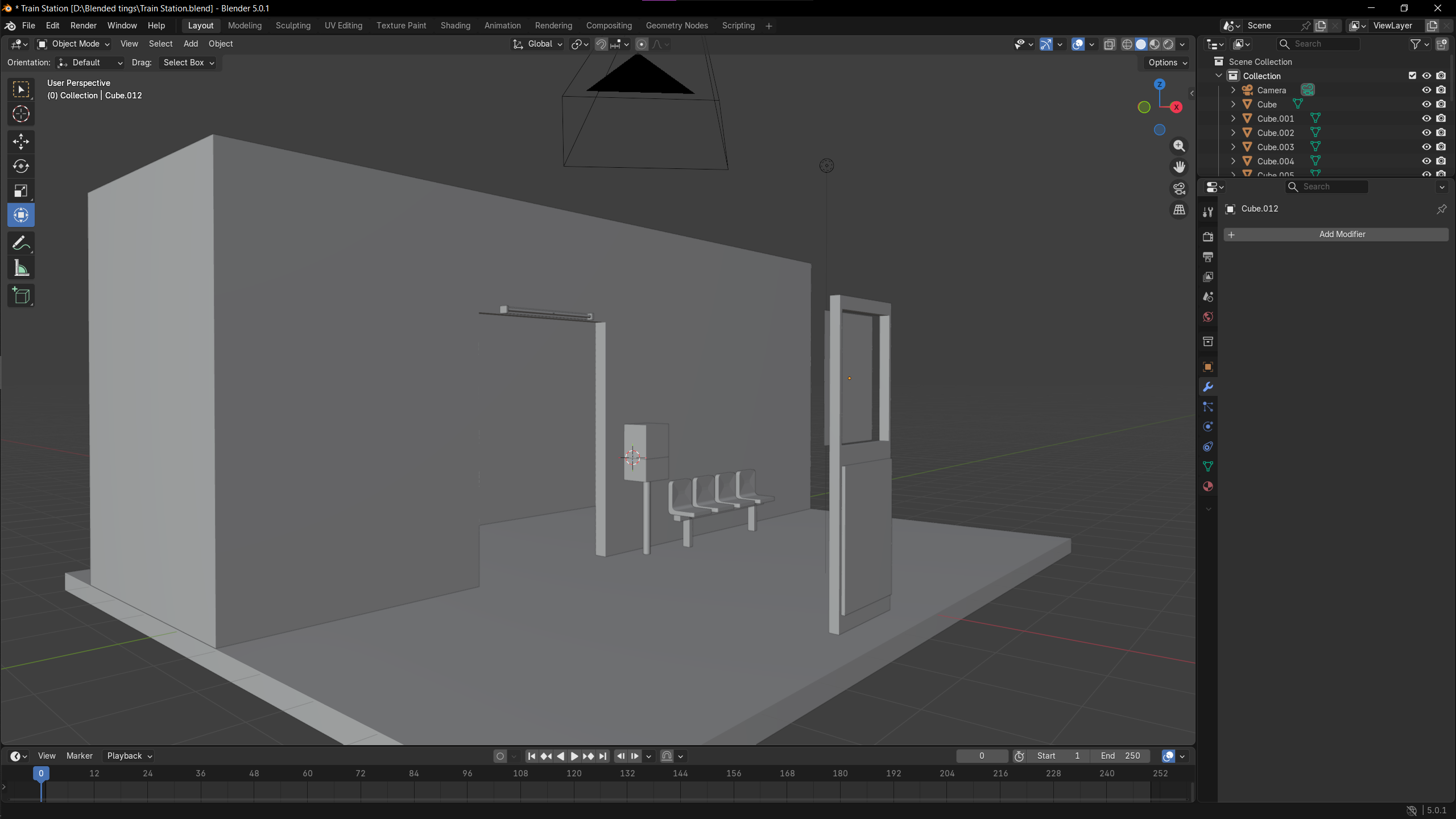Expand the Camera tree item

click(x=1233, y=90)
